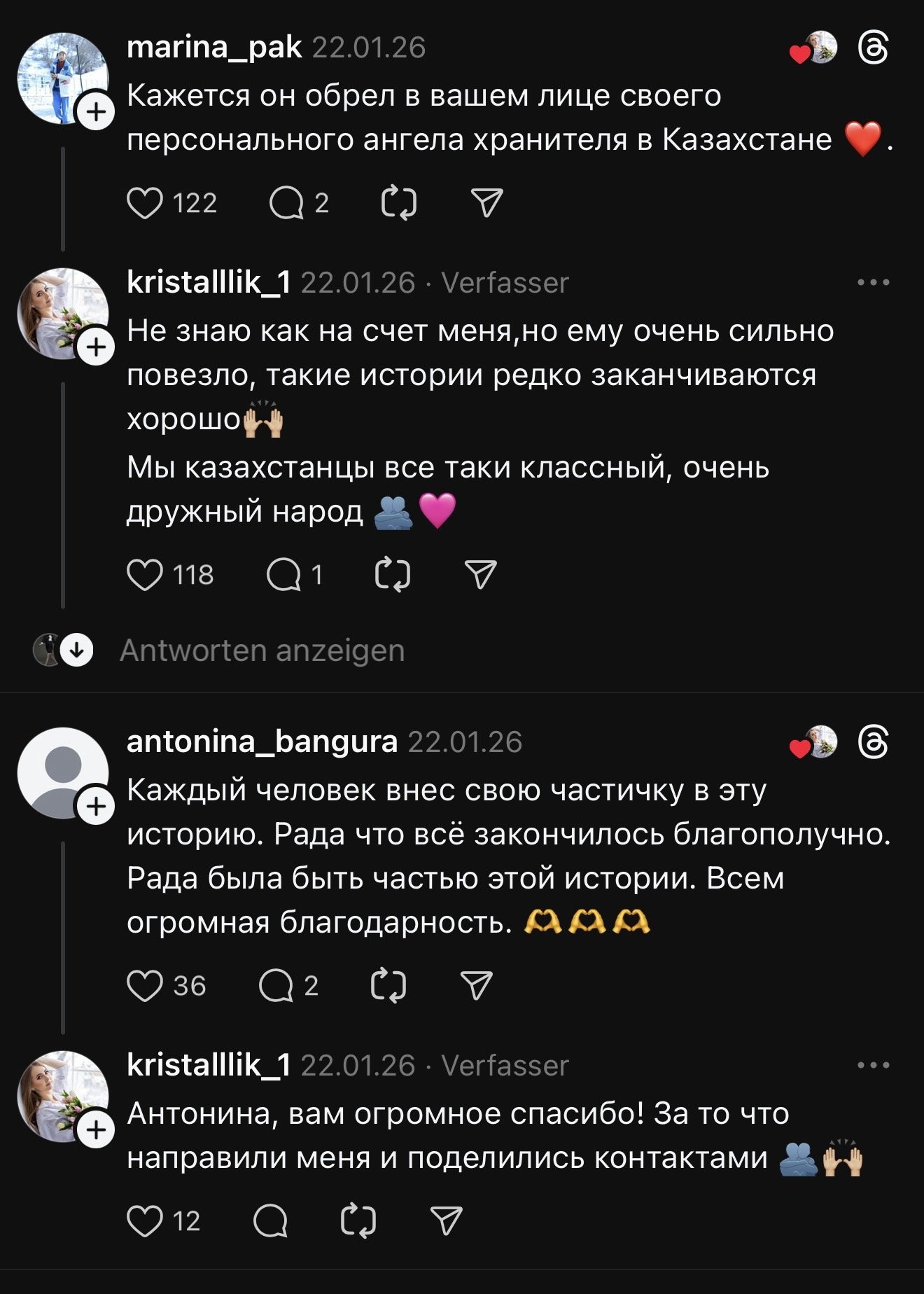Viewport: 924px width, 1294px height.
Task: Share antonina_bangura's comment via send icon
Action: point(477,986)
